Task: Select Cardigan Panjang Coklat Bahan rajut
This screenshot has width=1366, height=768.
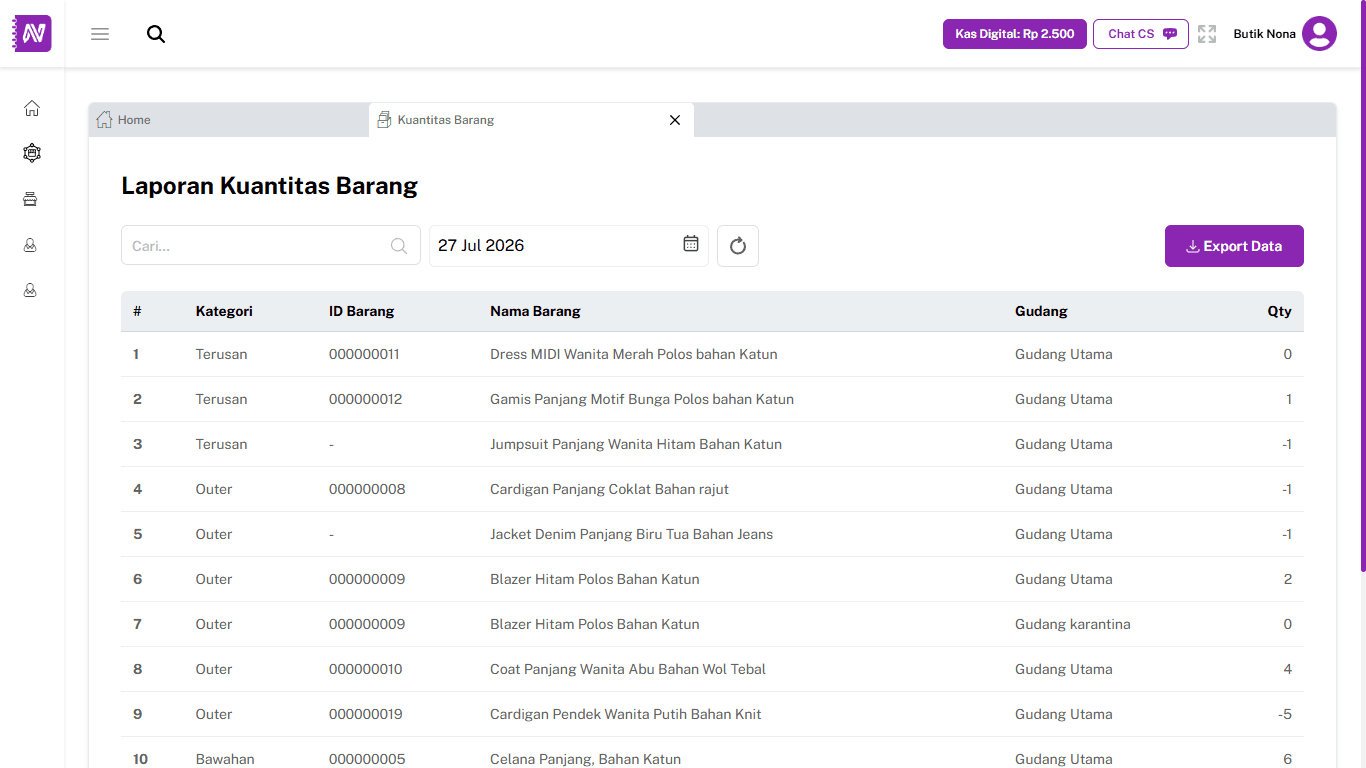Action: coord(712,489)
